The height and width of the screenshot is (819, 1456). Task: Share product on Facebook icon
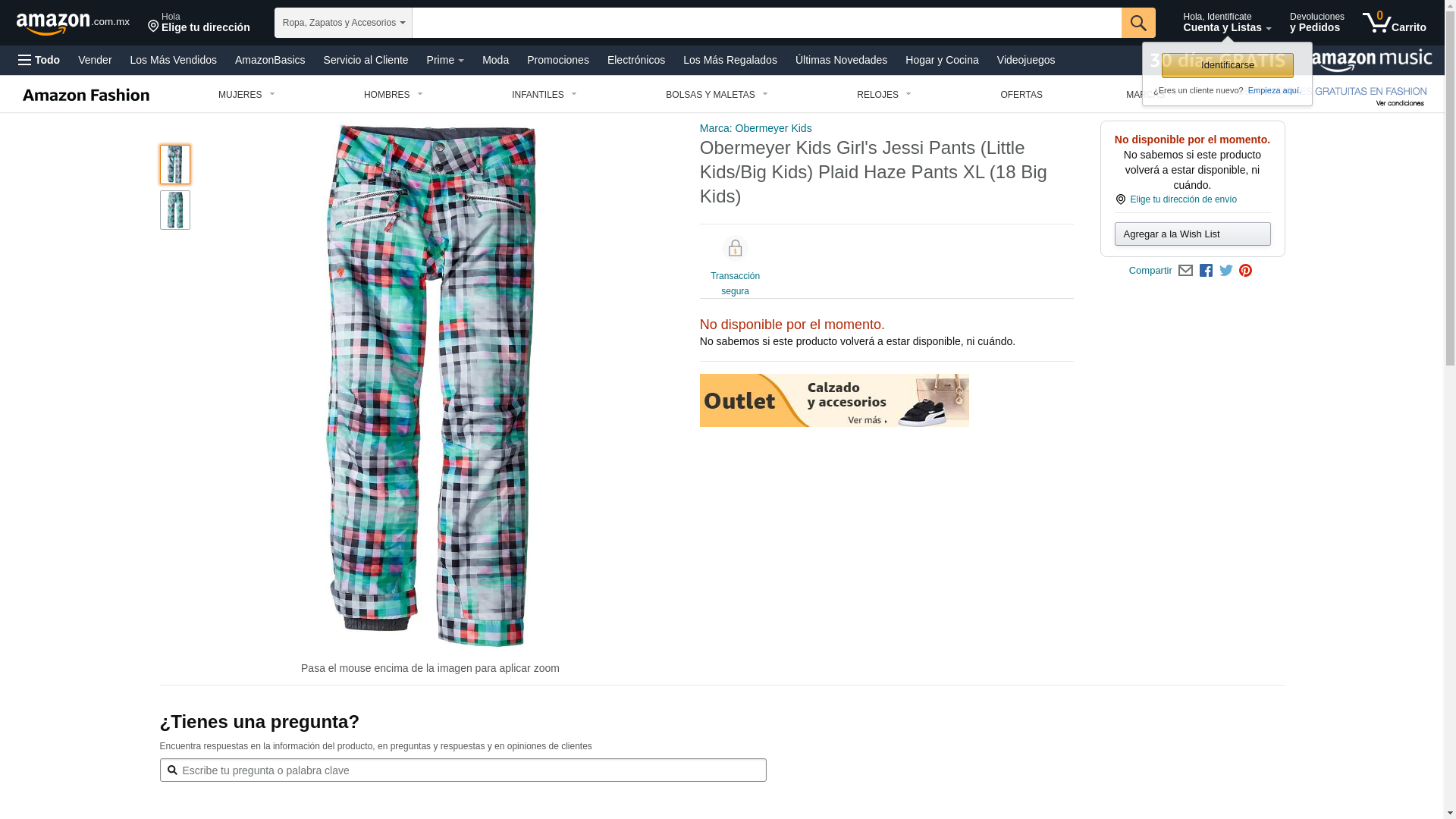coord(1206,271)
